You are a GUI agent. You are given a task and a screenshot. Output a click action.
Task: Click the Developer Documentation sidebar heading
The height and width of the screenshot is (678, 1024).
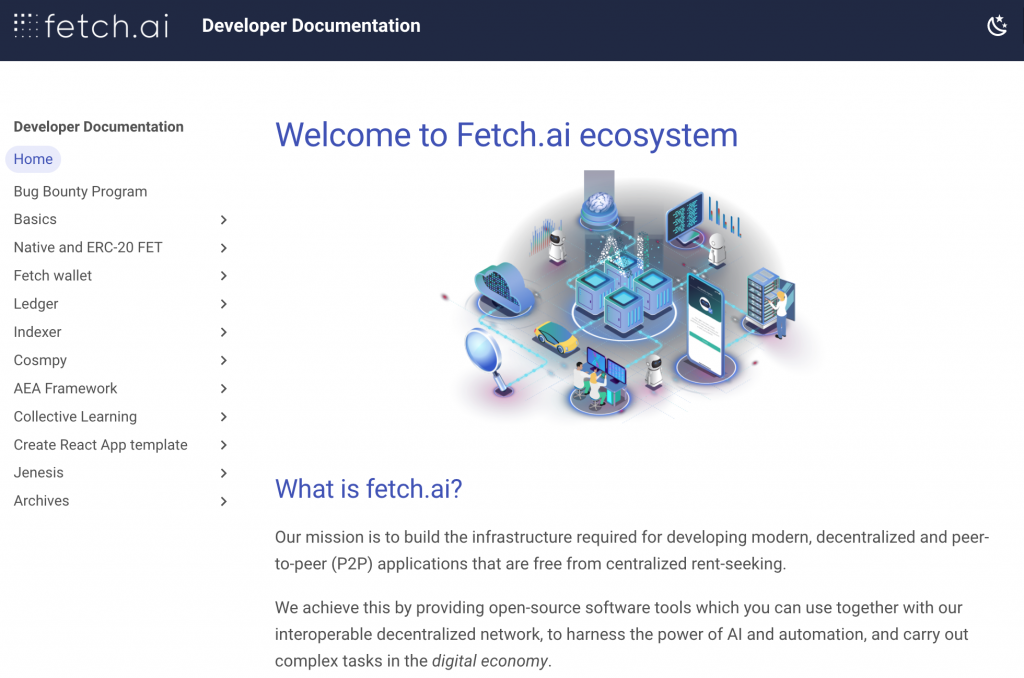click(99, 127)
